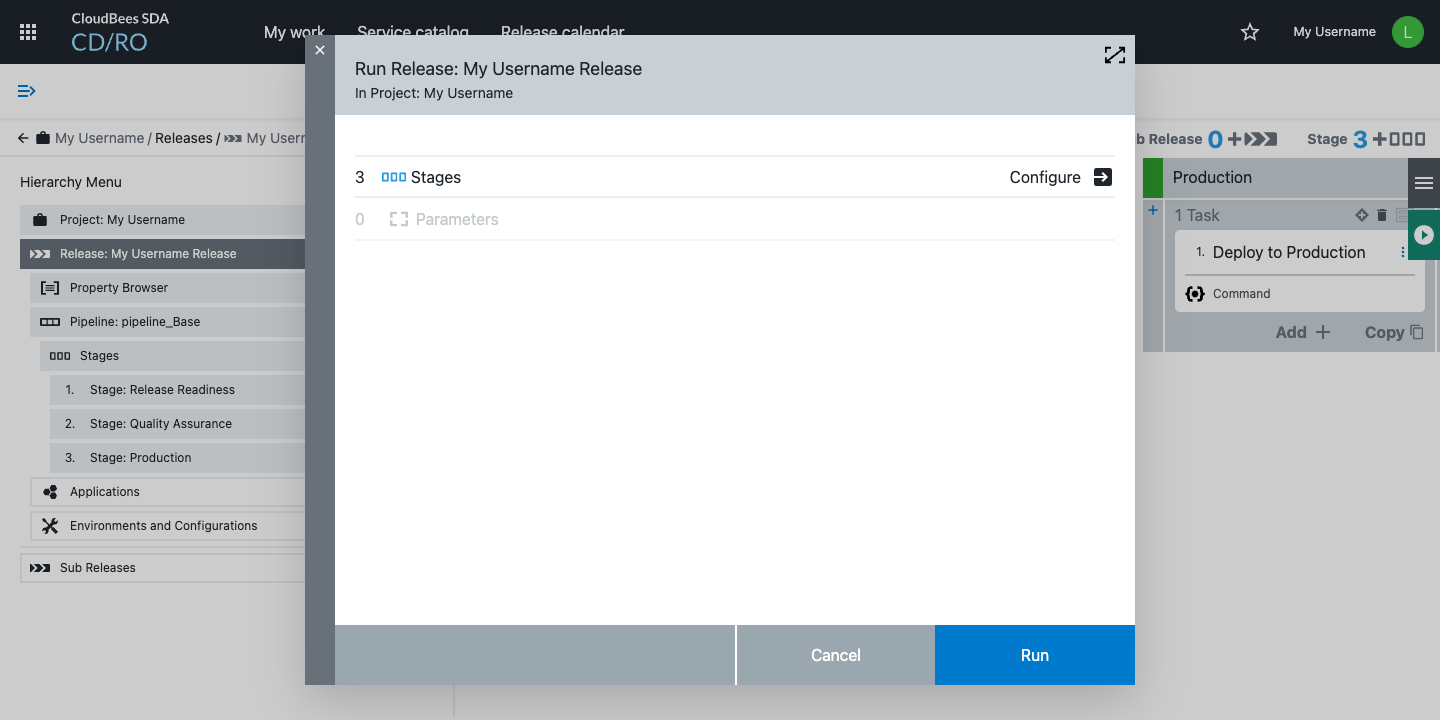Click the green user avatar circle

(x=1407, y=31)
